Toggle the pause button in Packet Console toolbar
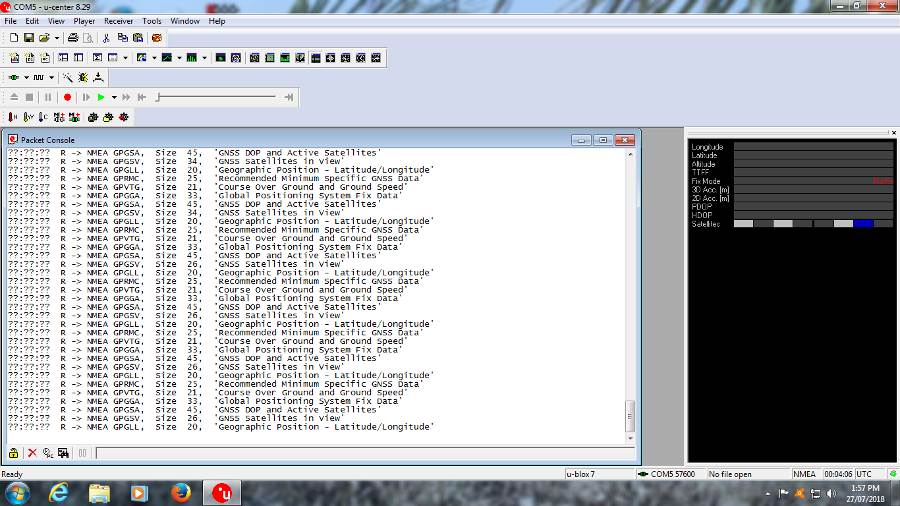This screenshot has height=506, width=900. (82, 453)
